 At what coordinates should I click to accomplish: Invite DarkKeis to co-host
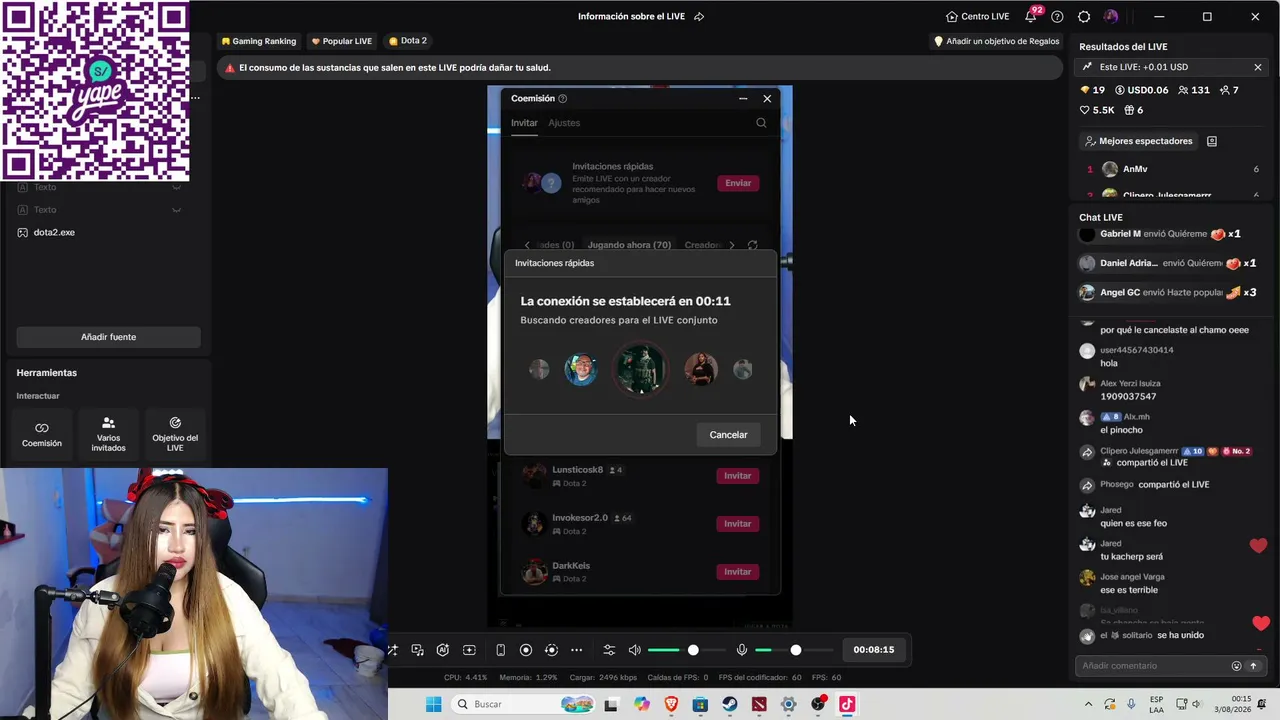[738, 572]
